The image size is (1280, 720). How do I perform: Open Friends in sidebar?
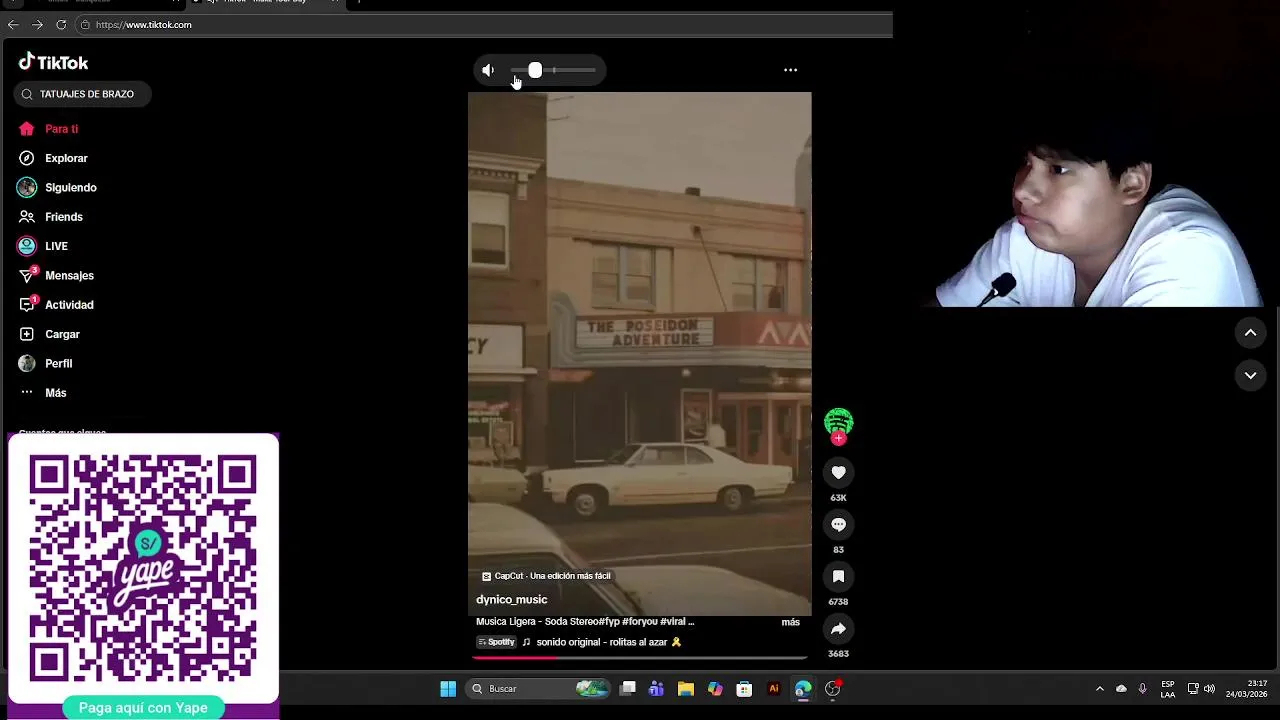click(x=63, y=217)
